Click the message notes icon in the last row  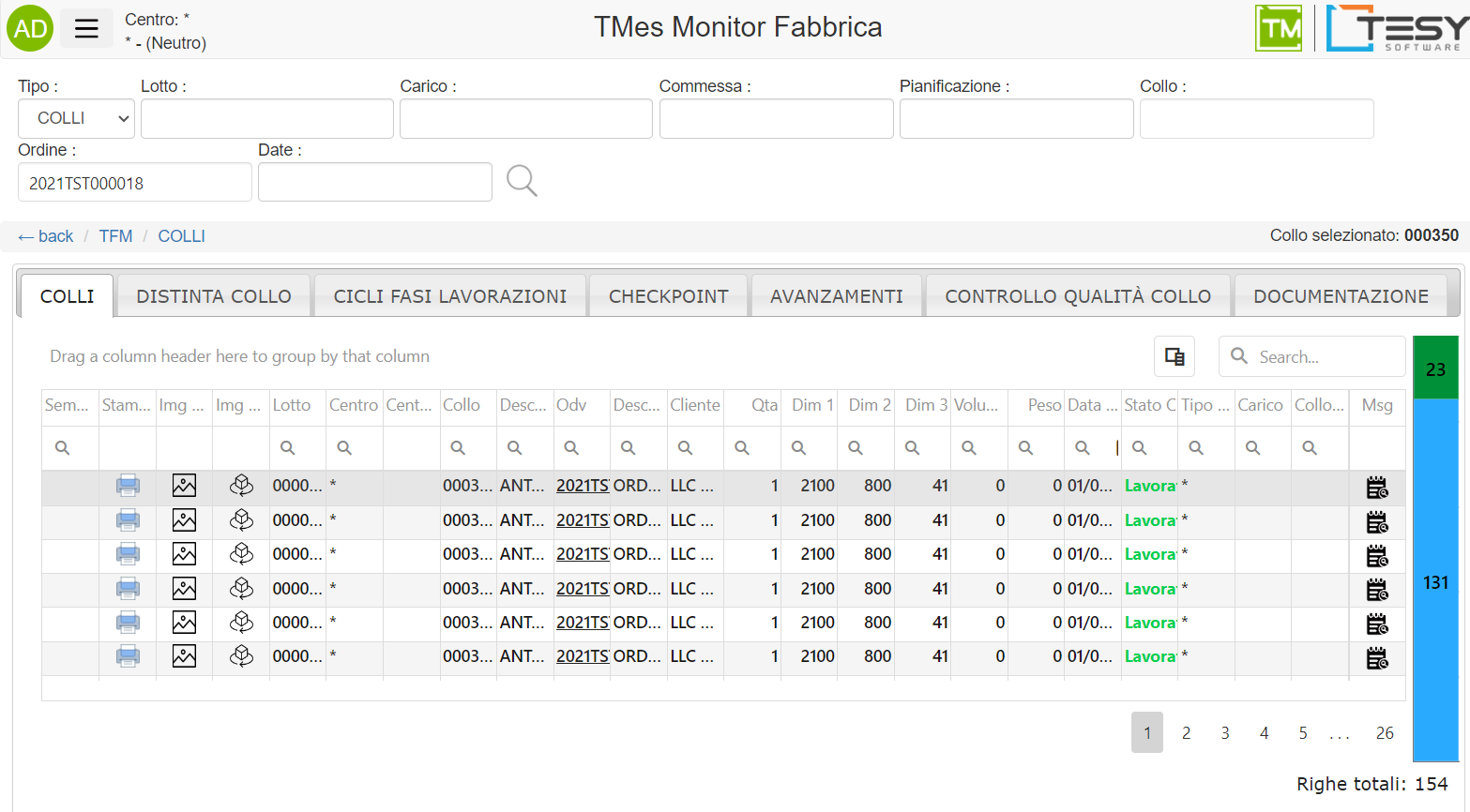[x=1376, y=657]
